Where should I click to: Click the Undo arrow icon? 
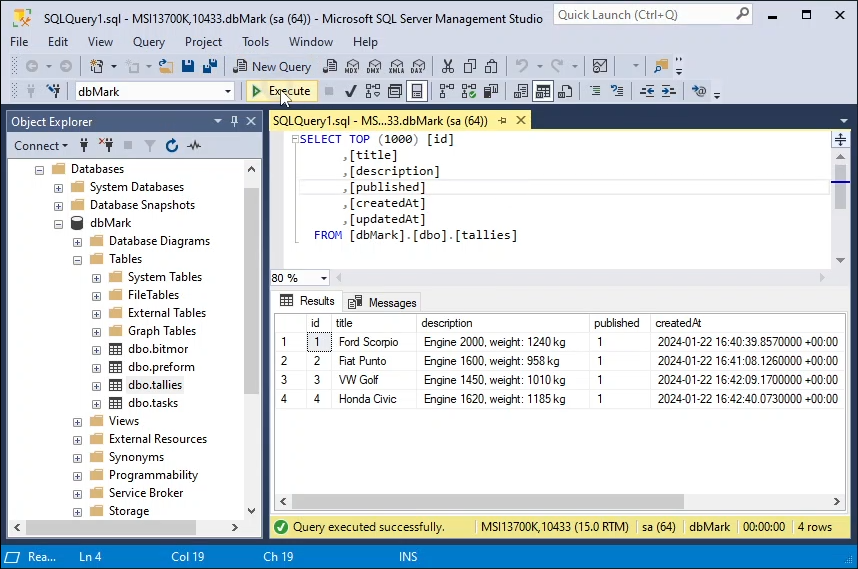click(521, 66)
